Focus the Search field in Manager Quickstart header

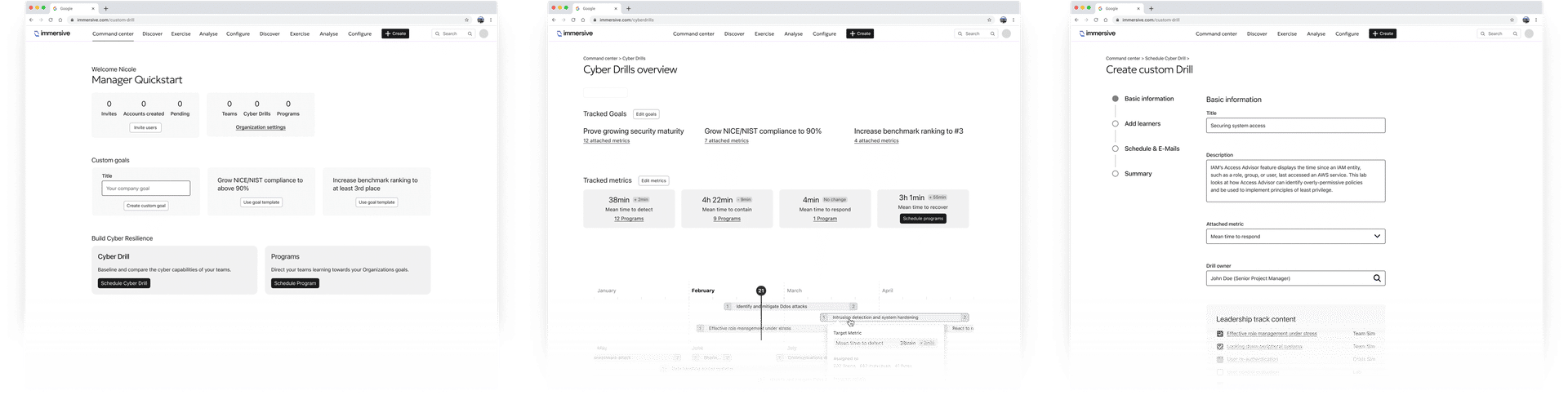point(453,33)
